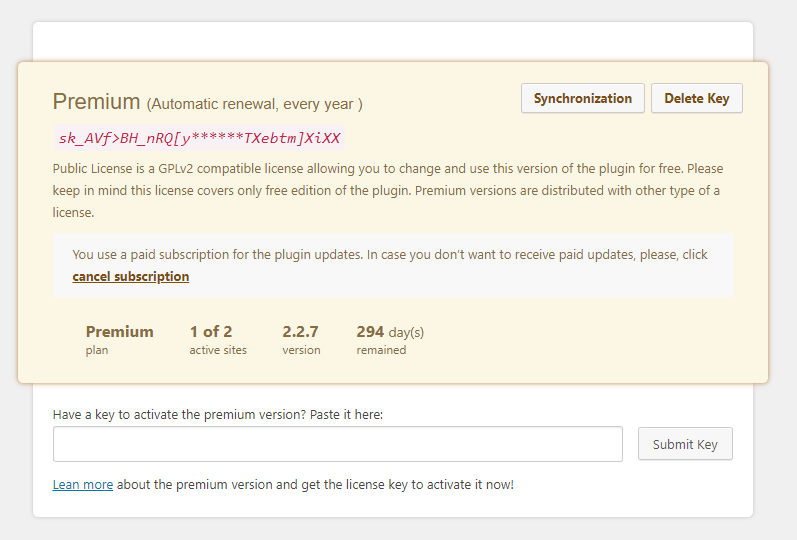This screenshot has width=797, height=540.
Task: Open the Learn more link
Action: point(83,485)
